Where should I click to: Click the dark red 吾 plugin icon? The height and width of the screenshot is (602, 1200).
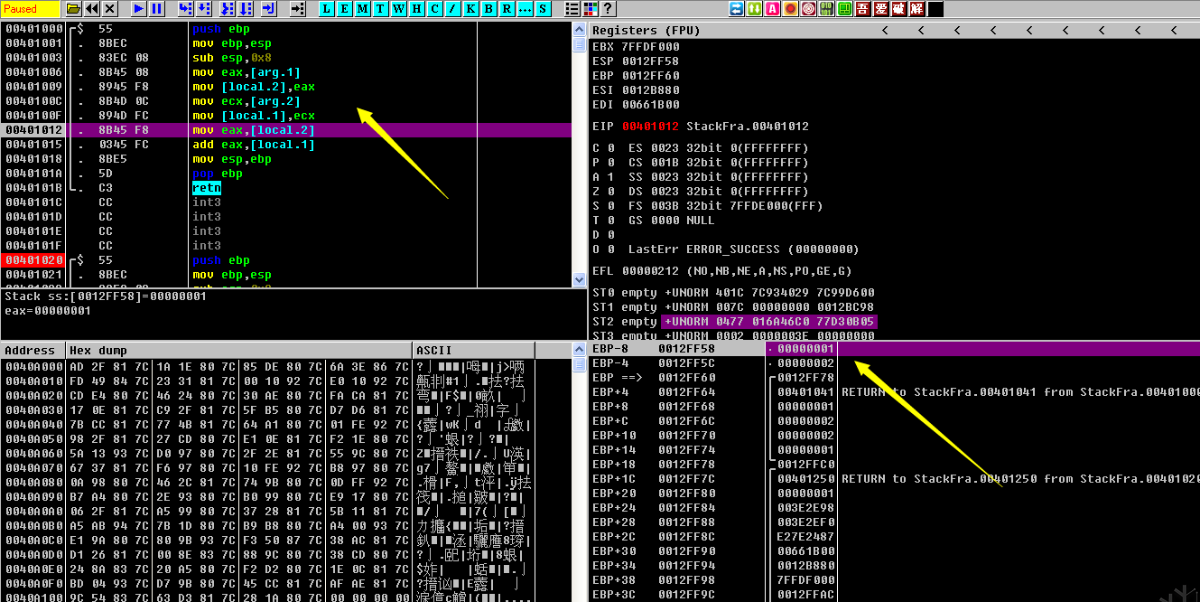click(x=862, y=9)
